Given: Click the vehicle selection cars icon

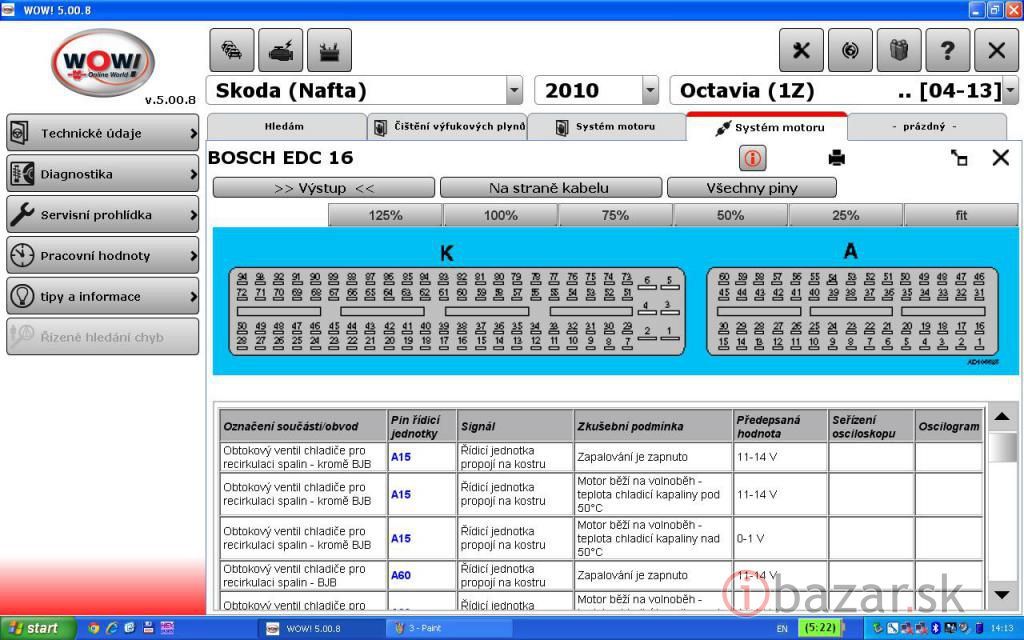Looking at the screenshot, I should tap(231, 50).
